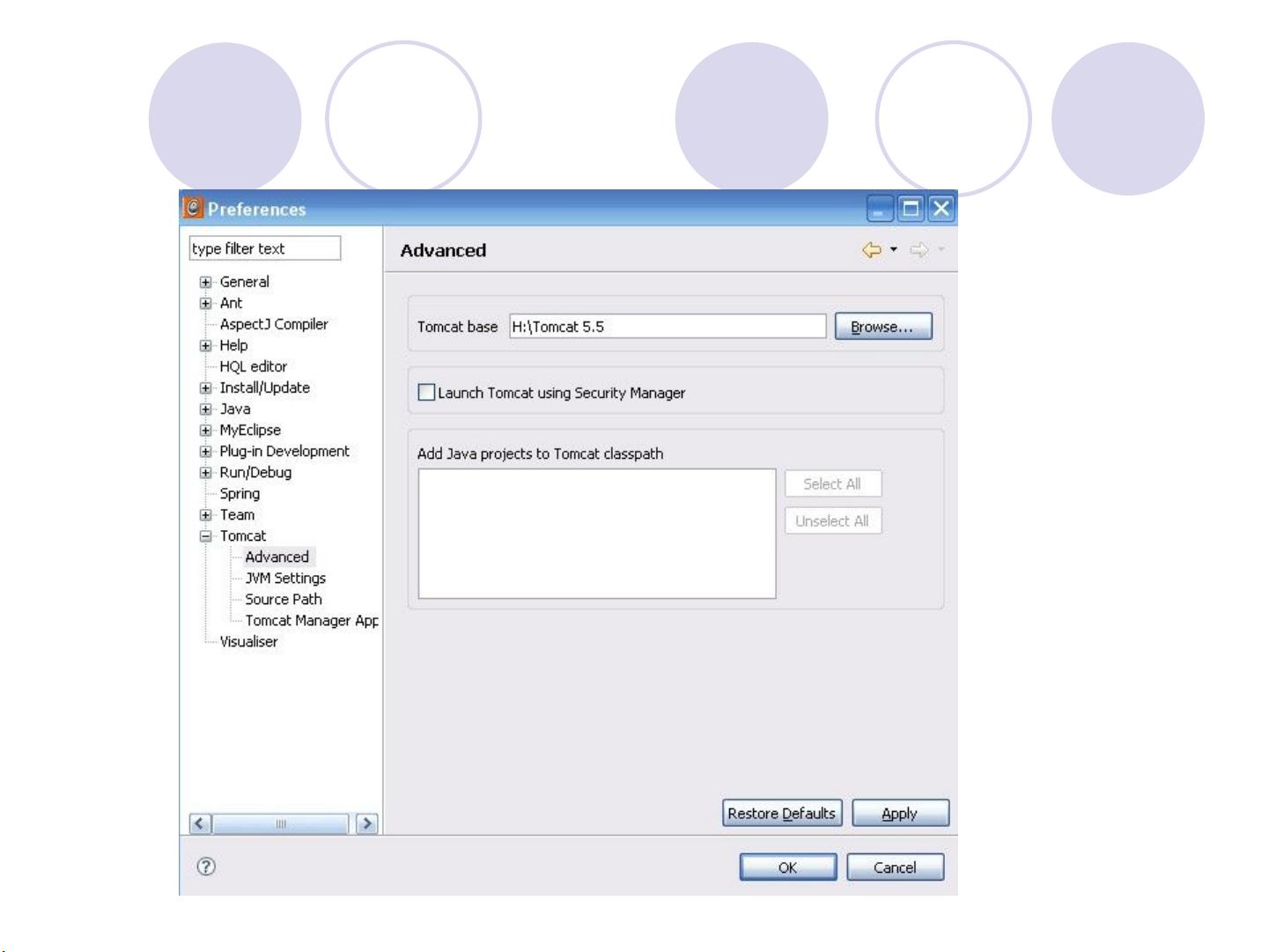Open the back history dropdown arrow
Screen dimensions: 1269x952
(x=894, y=250)
